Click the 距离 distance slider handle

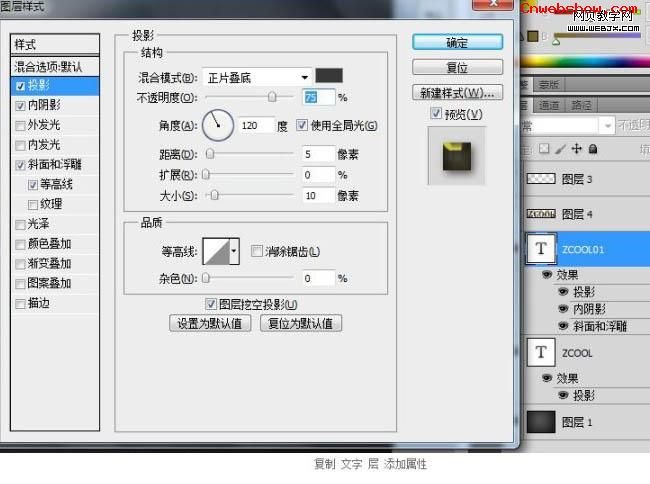tap(210, 154)
